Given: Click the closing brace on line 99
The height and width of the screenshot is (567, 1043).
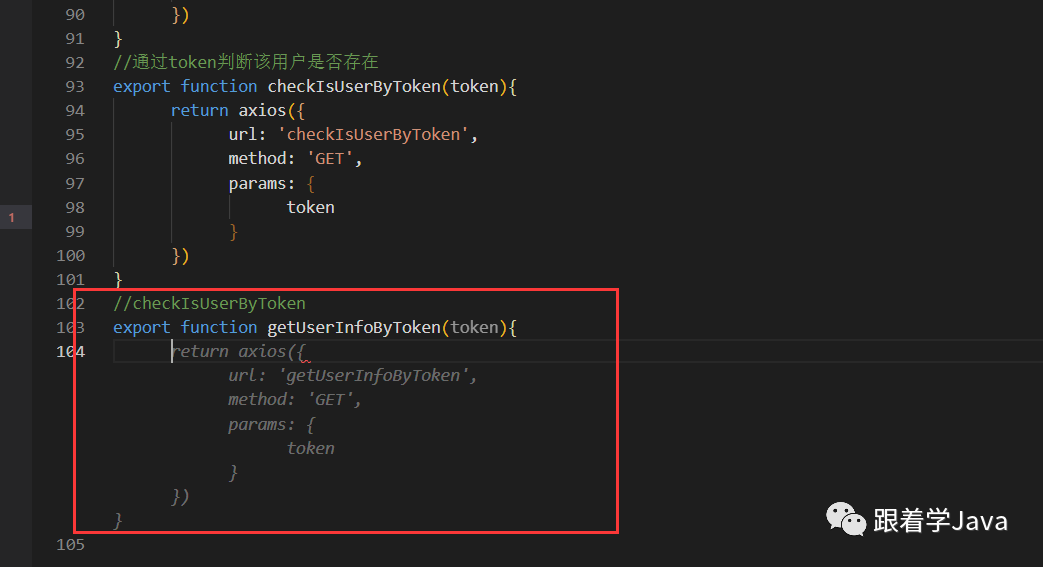Looking at the screenshot, I should (233, 232).
